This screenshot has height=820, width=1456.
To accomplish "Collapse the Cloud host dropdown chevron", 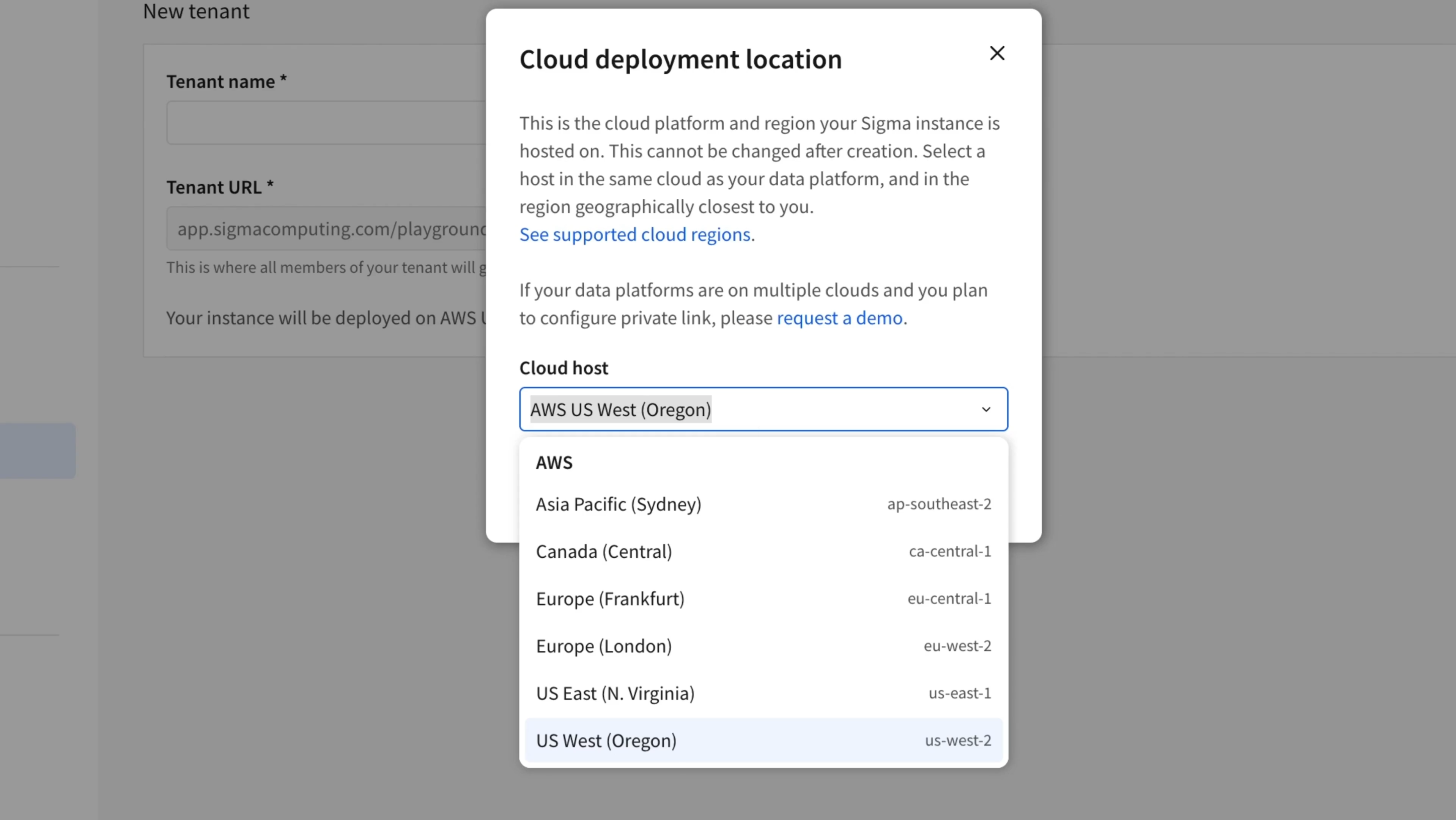I will [x=986, y=409].
